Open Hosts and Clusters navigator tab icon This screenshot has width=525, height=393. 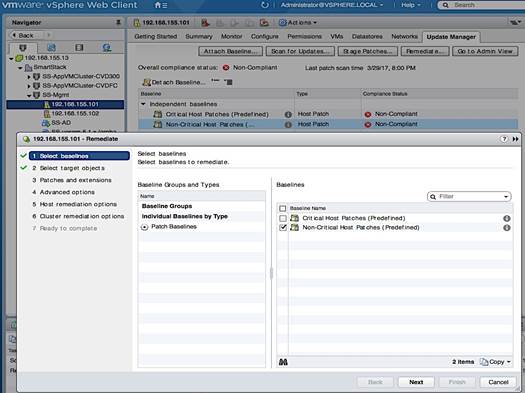tap(23, 48)
